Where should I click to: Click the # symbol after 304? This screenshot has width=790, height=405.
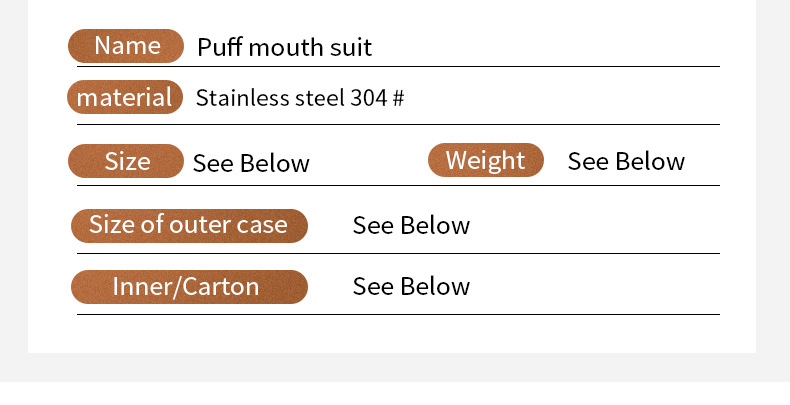(398, 98)
